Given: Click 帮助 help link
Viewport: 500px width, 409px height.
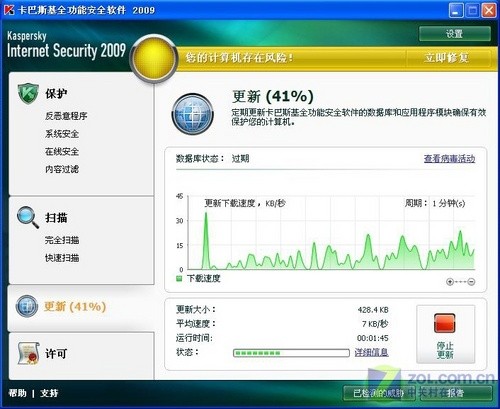Looking at the screenshot, I should (17, 393).
